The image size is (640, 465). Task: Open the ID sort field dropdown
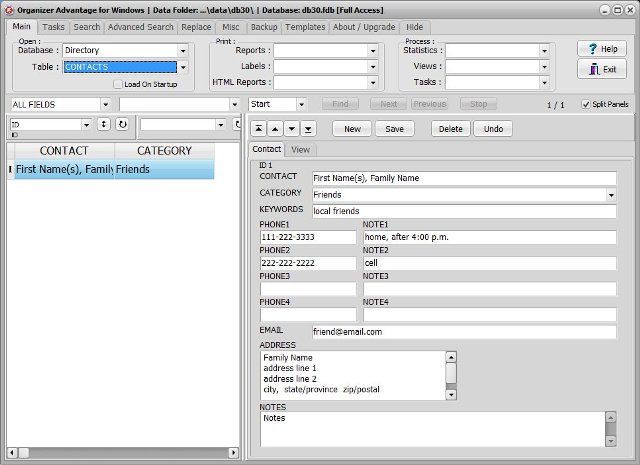(86, 125)
